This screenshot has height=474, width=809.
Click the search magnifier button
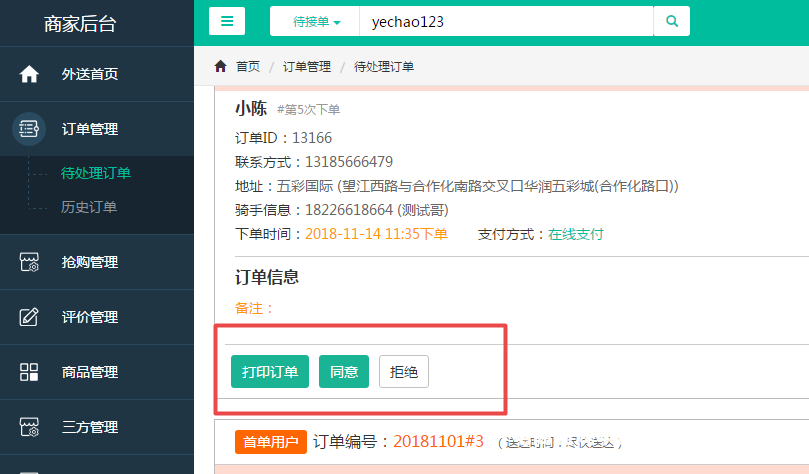point(671,21)
